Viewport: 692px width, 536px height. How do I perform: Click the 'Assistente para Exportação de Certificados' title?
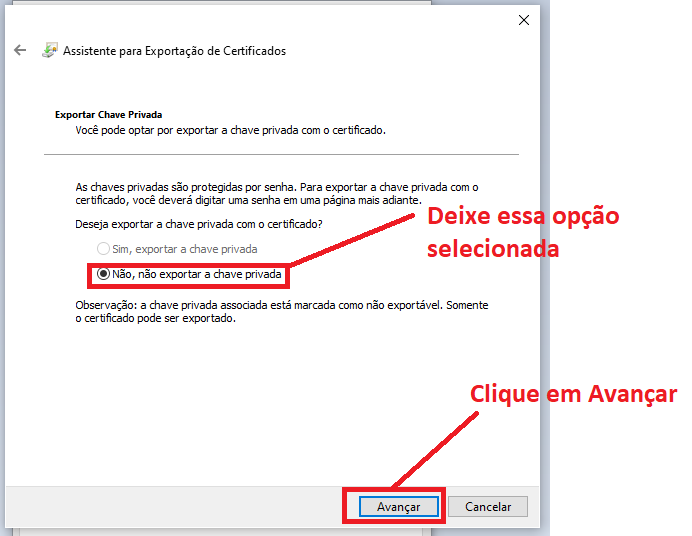pyautogui.click(x=174, y=51)
